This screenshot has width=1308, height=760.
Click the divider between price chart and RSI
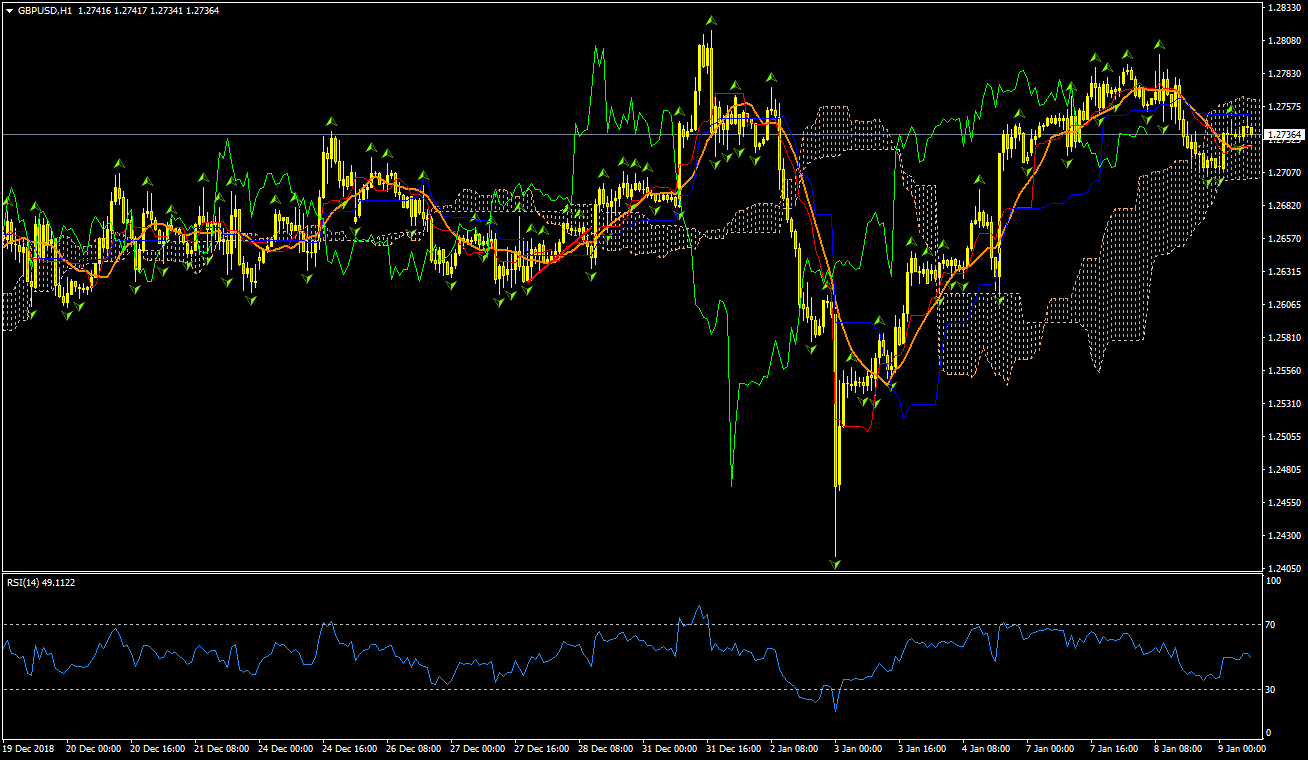tap(630, 573)
